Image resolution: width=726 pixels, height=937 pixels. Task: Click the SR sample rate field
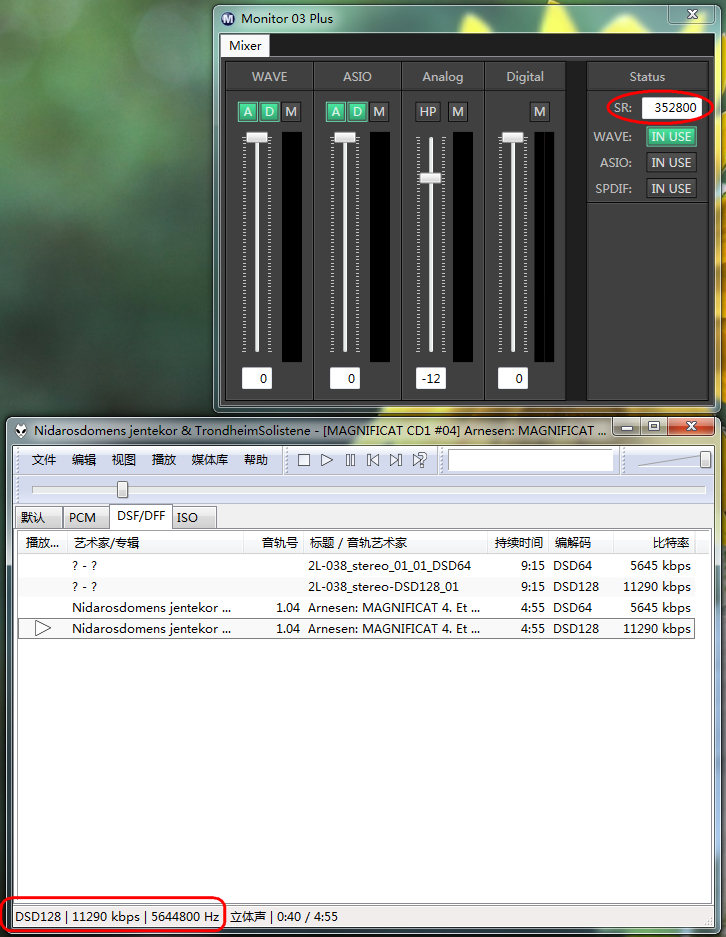(669, 108)
